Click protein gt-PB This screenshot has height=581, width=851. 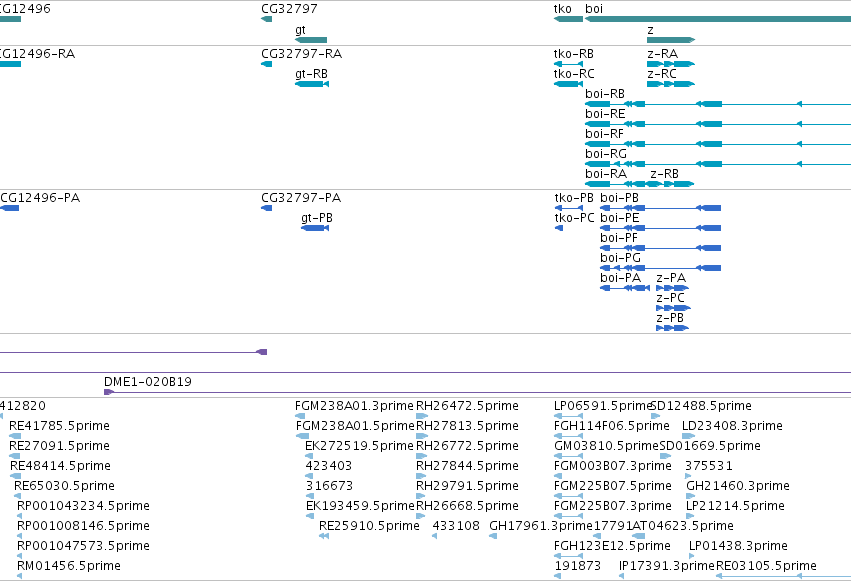pos(315,228)
